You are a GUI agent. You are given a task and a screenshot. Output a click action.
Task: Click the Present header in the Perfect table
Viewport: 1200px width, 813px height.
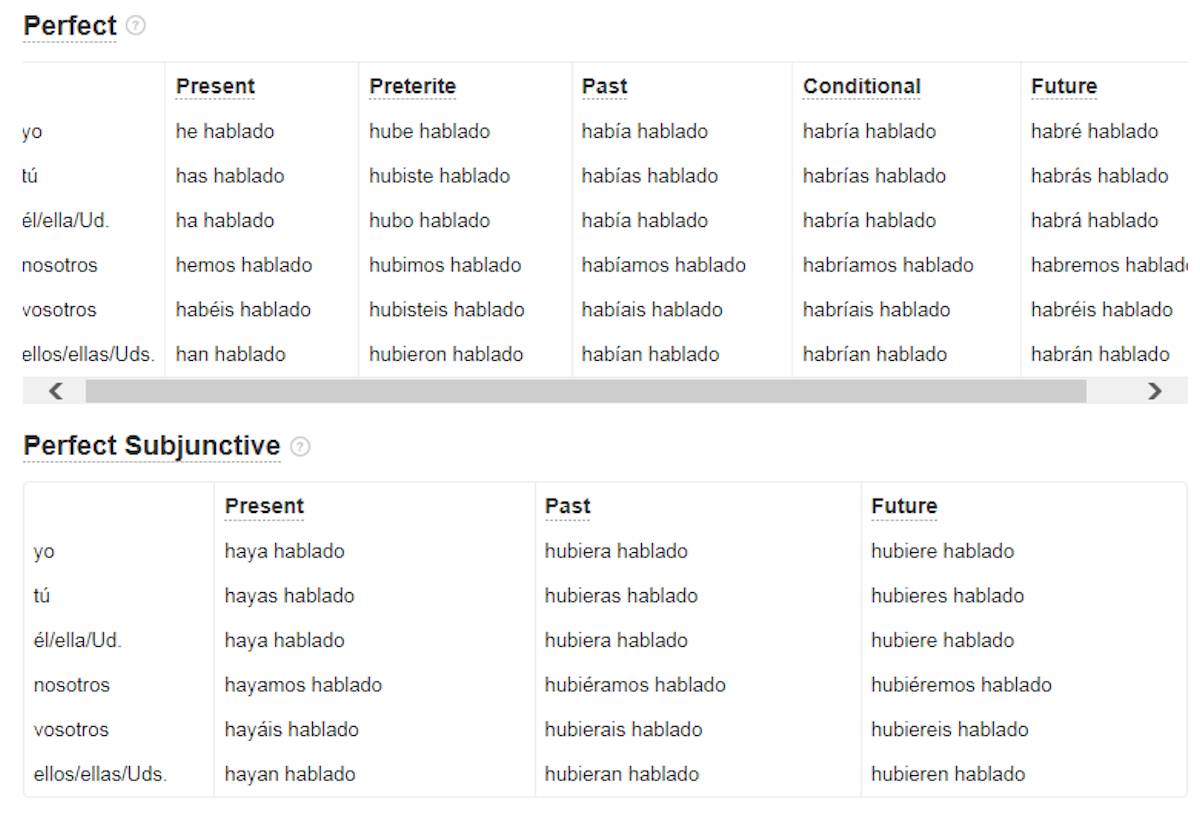(x=215, y=87)
